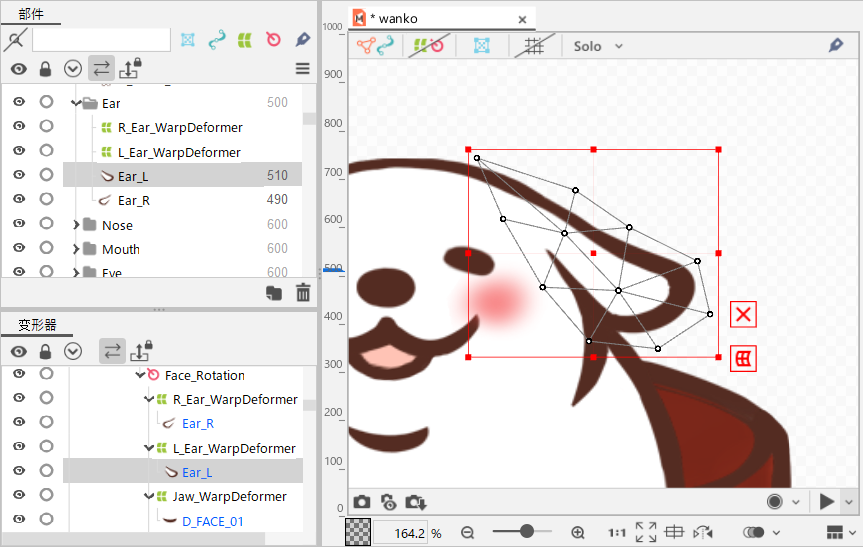The image size is (863, 547).
Task: Click the red X button beside the mesh
Action: coord(743,315)
